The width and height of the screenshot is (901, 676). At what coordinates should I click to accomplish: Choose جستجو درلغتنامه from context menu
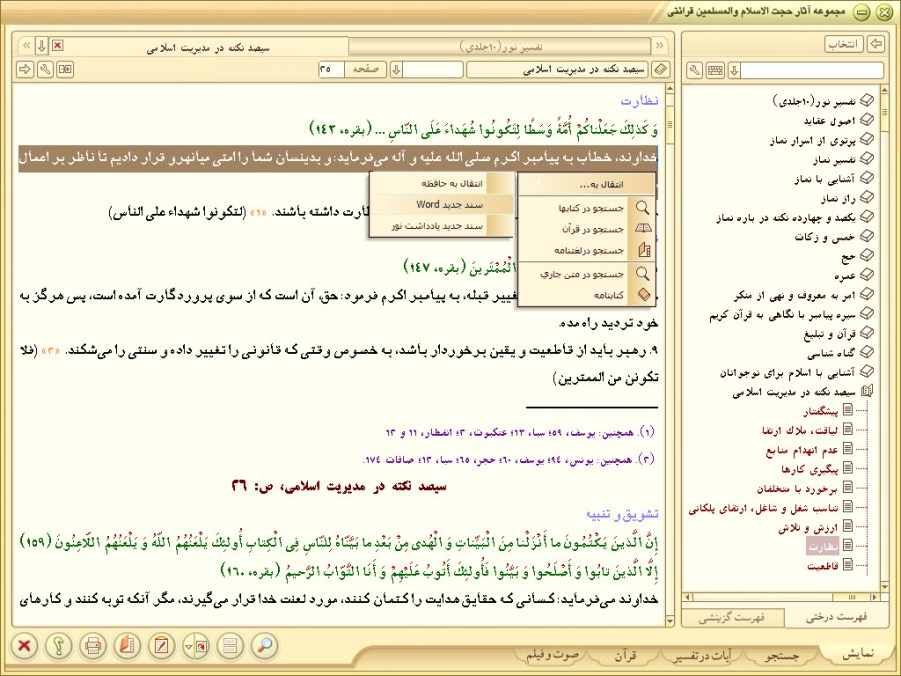coord(587,250)
